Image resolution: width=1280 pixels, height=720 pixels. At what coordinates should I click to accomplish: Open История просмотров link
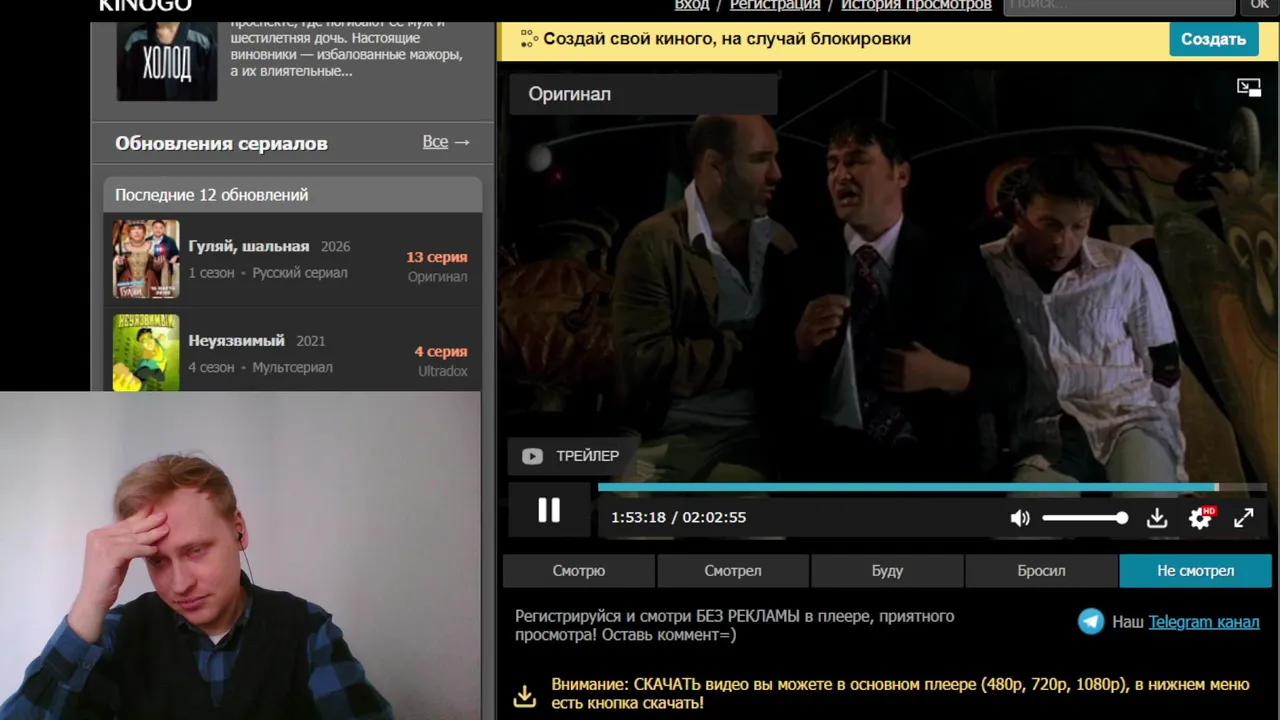[916, 5]
